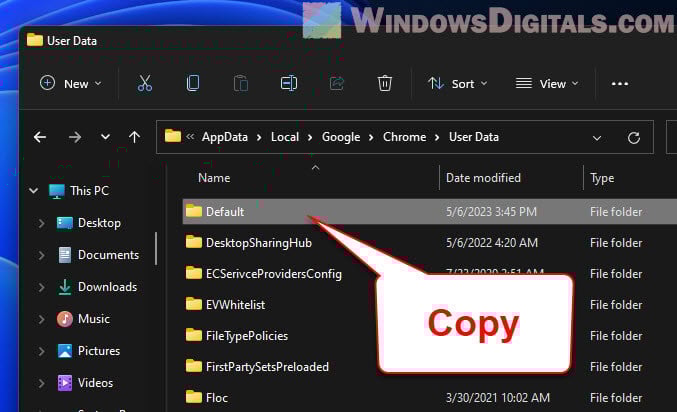Expand the Downloads tree node
This screenshot has width=677, height=412.
click(x=41, y=287)
